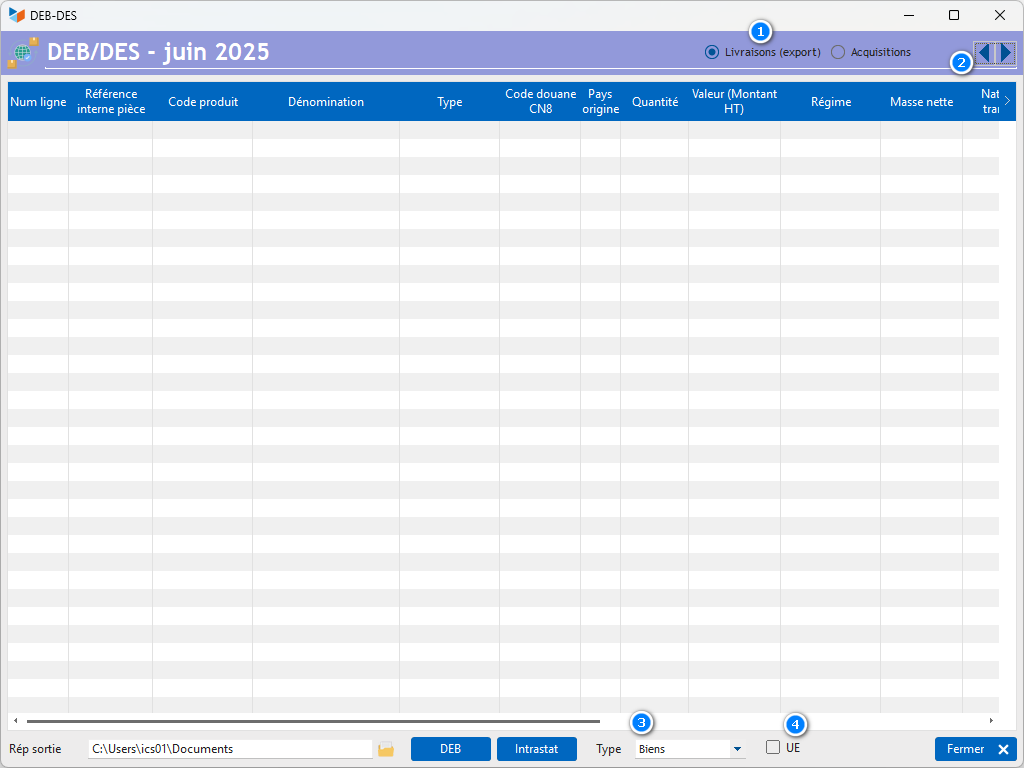Enable the UE checkbox
The image size is (1024, 768).
click(773, 747)
